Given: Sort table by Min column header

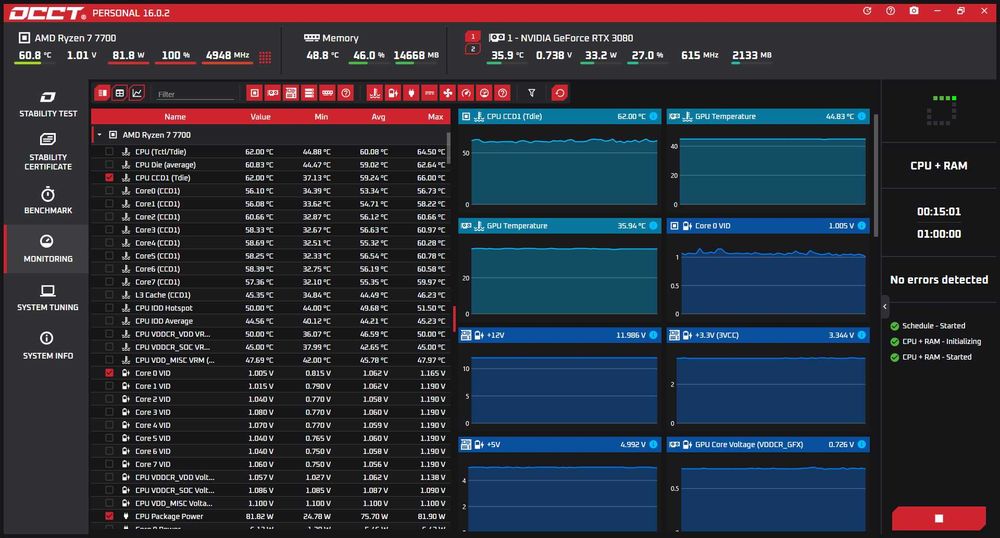Looking at the screenshot, I should (321, 117).
